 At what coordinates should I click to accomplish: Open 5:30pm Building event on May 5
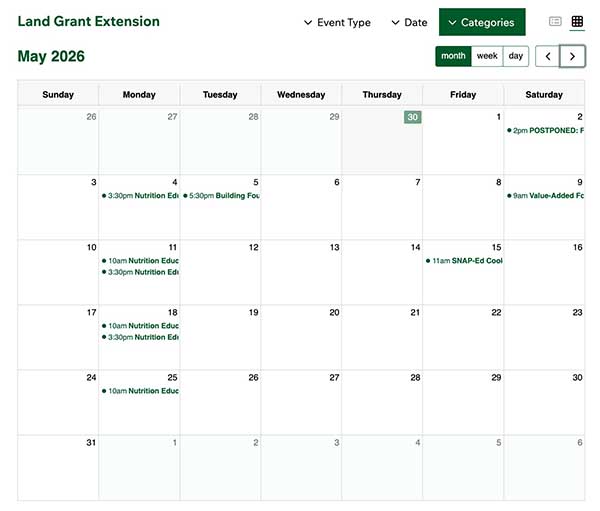[223, 196]
